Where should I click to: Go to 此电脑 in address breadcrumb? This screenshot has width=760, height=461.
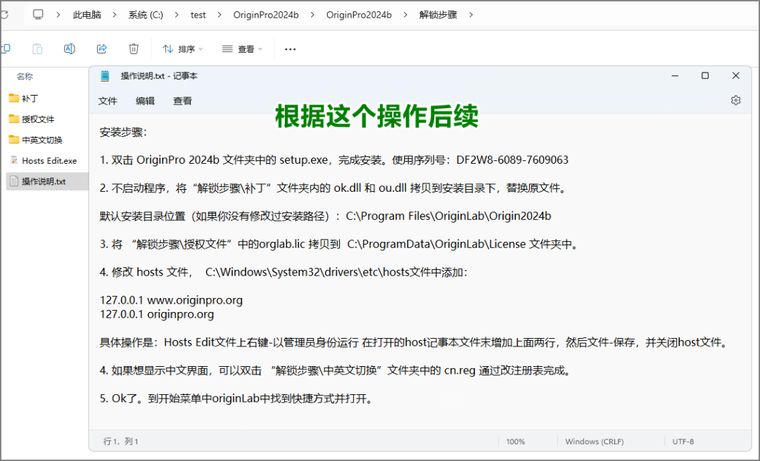(x=87, y=15)
